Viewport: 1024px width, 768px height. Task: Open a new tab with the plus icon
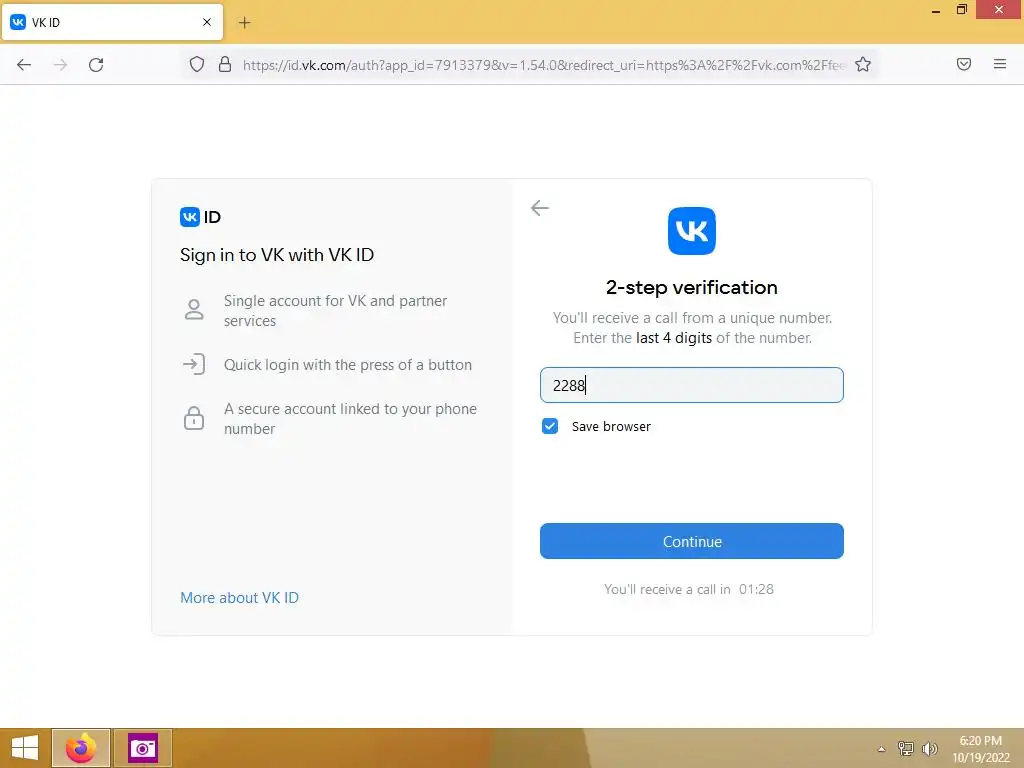[244, 23]
